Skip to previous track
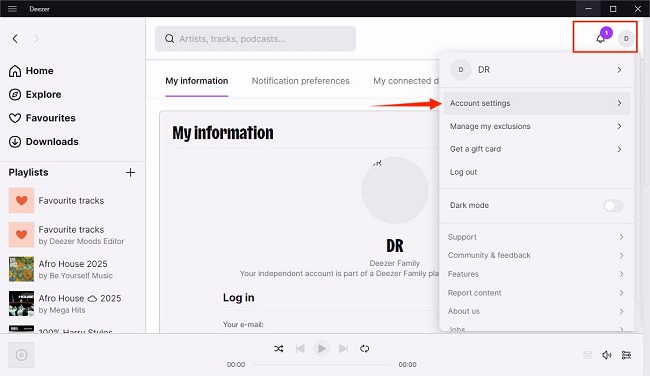The width and height of the screenshot is (650, 376). (x=300, y=349)
